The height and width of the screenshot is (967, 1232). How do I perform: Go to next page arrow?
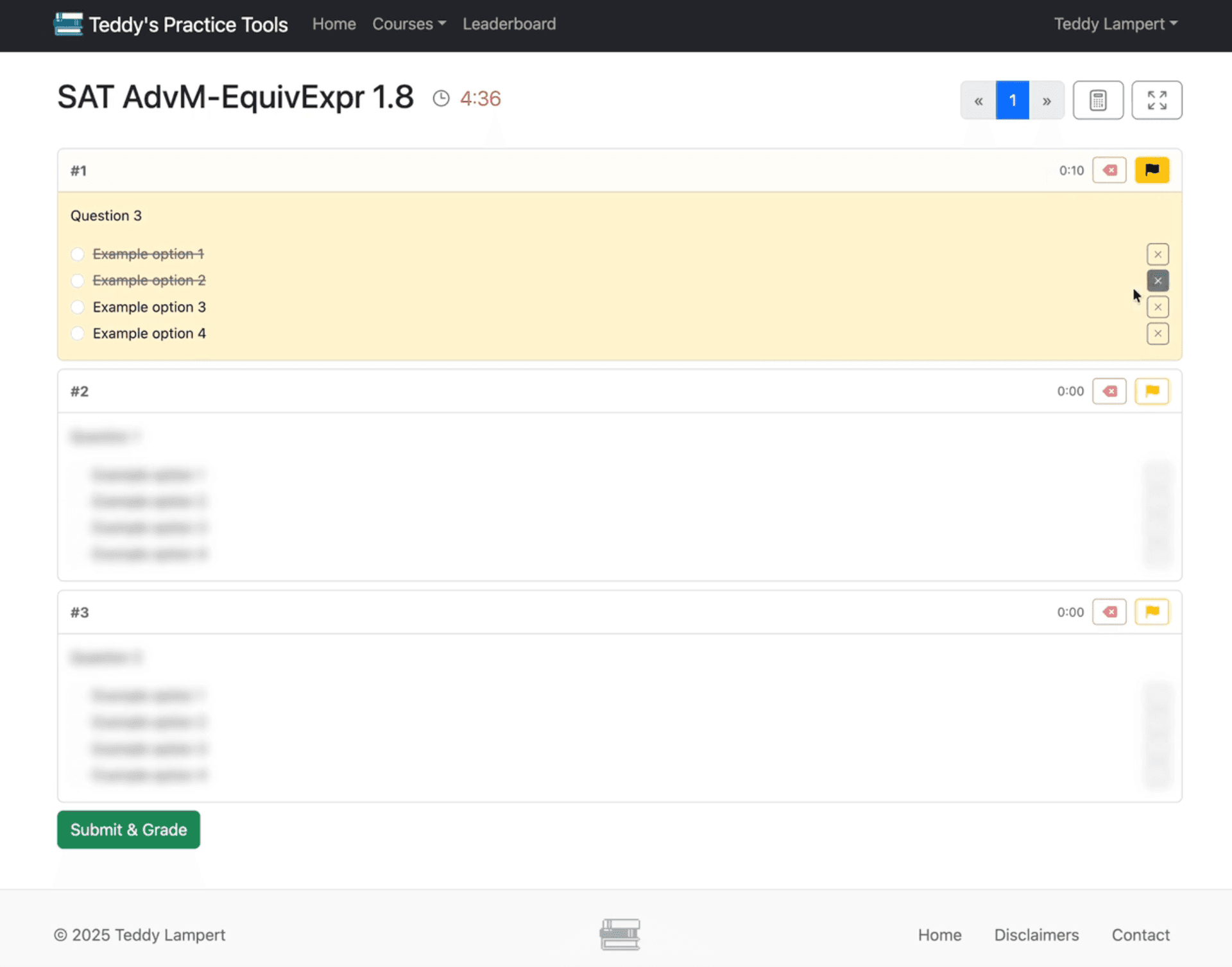[1047, 101]
